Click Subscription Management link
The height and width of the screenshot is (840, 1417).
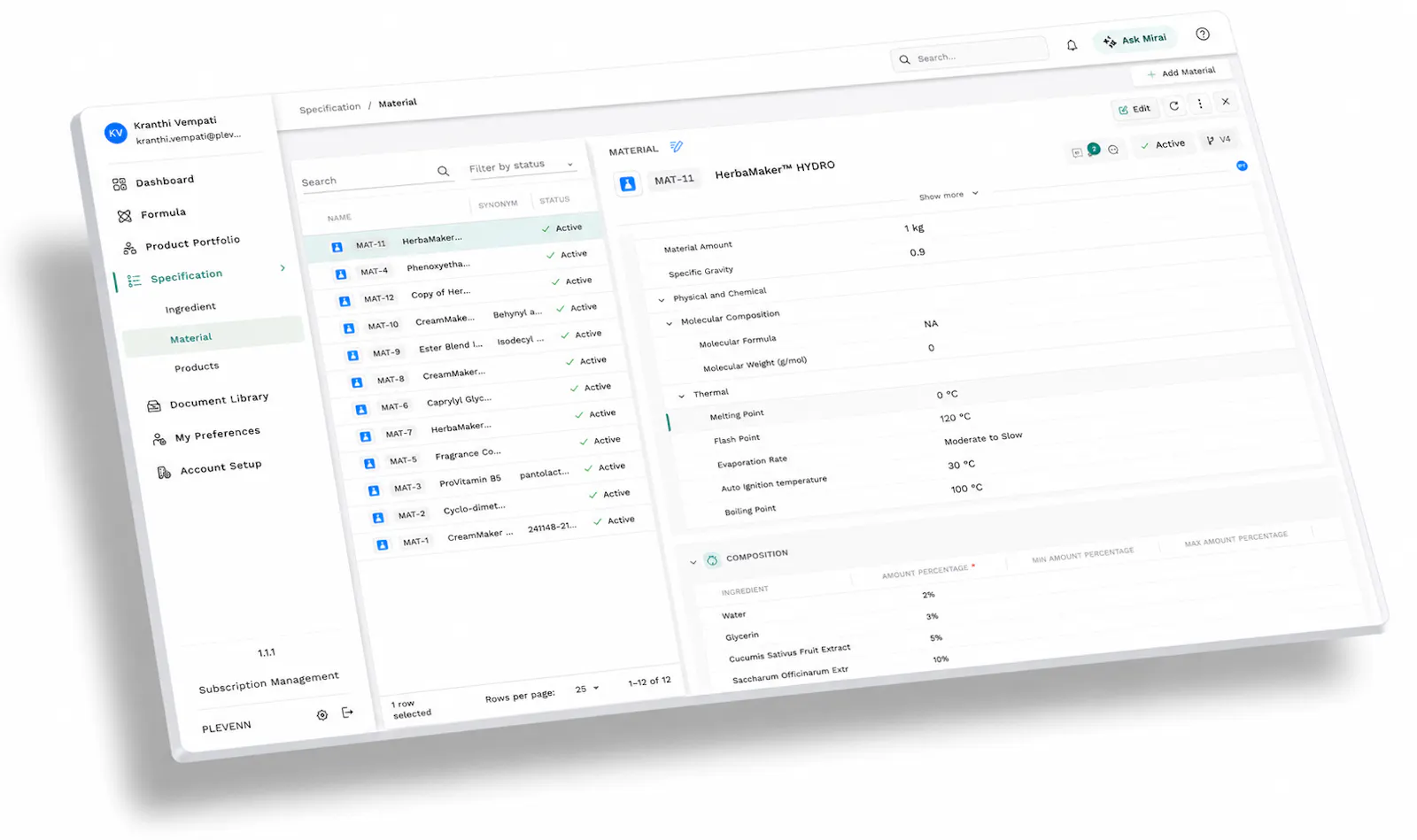tap(268, 682)
